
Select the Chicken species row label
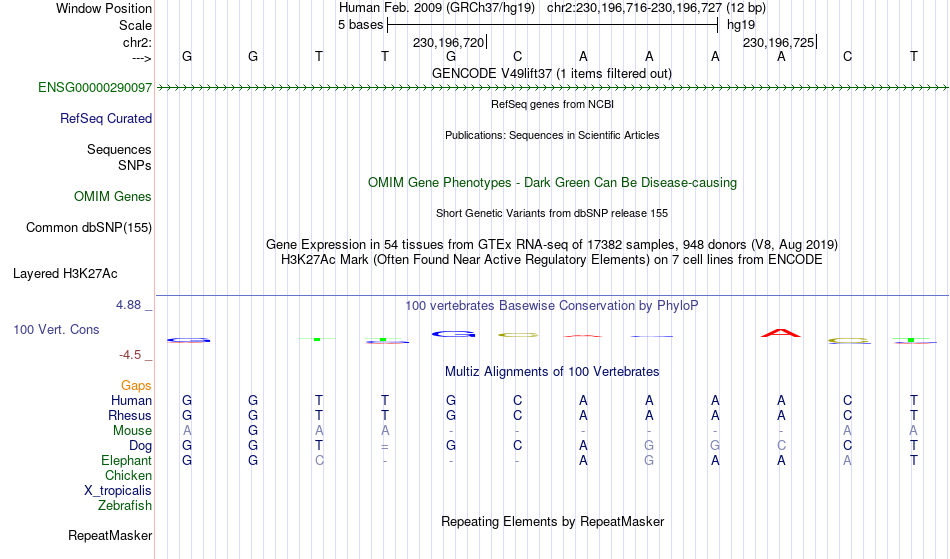coord(128,475)
